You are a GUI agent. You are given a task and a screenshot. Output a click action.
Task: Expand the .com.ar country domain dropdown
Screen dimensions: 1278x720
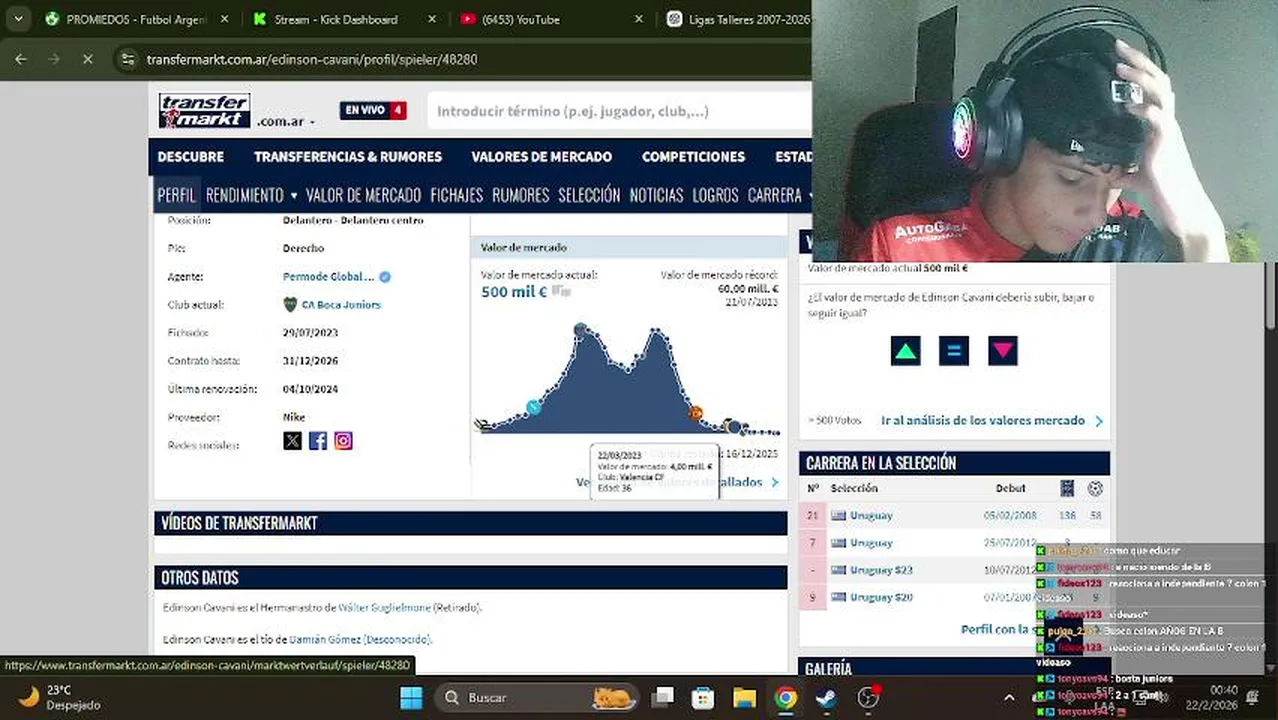(286, 122)
